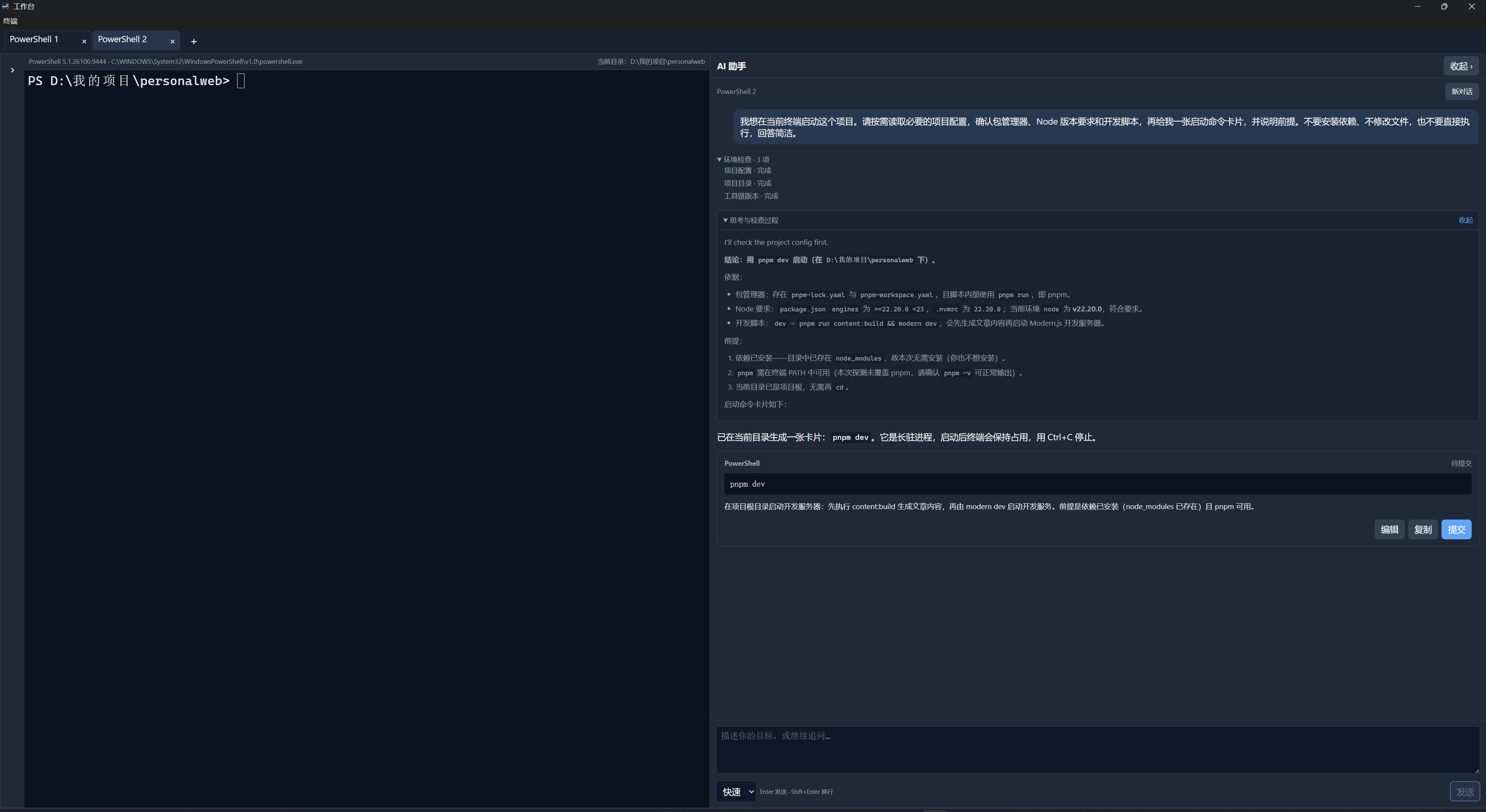1486x812 pixels.
Task: Restore down the 工作台 window
Action: coord(1445,6)
